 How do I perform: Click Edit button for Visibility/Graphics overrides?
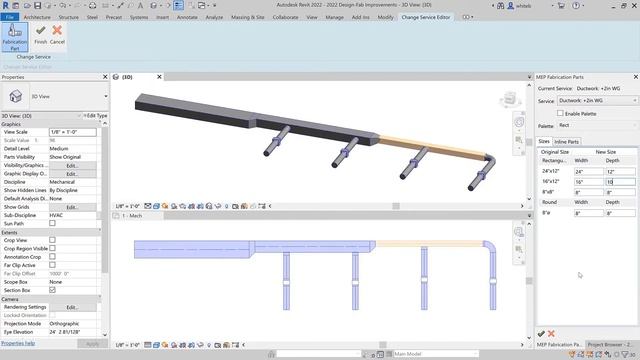point(72,166)
